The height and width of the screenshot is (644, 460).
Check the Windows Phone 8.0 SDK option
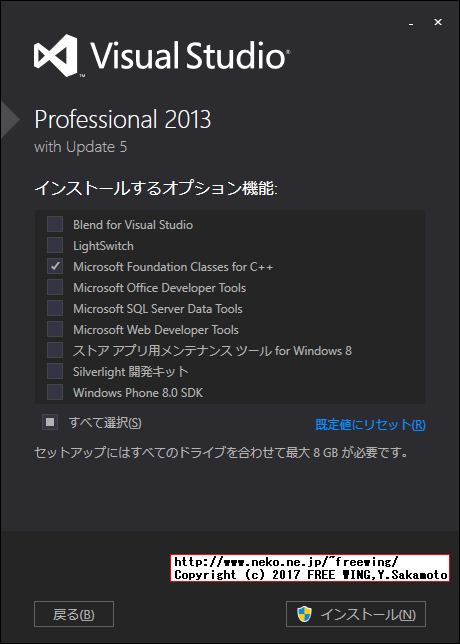click(x=55, y=392)
